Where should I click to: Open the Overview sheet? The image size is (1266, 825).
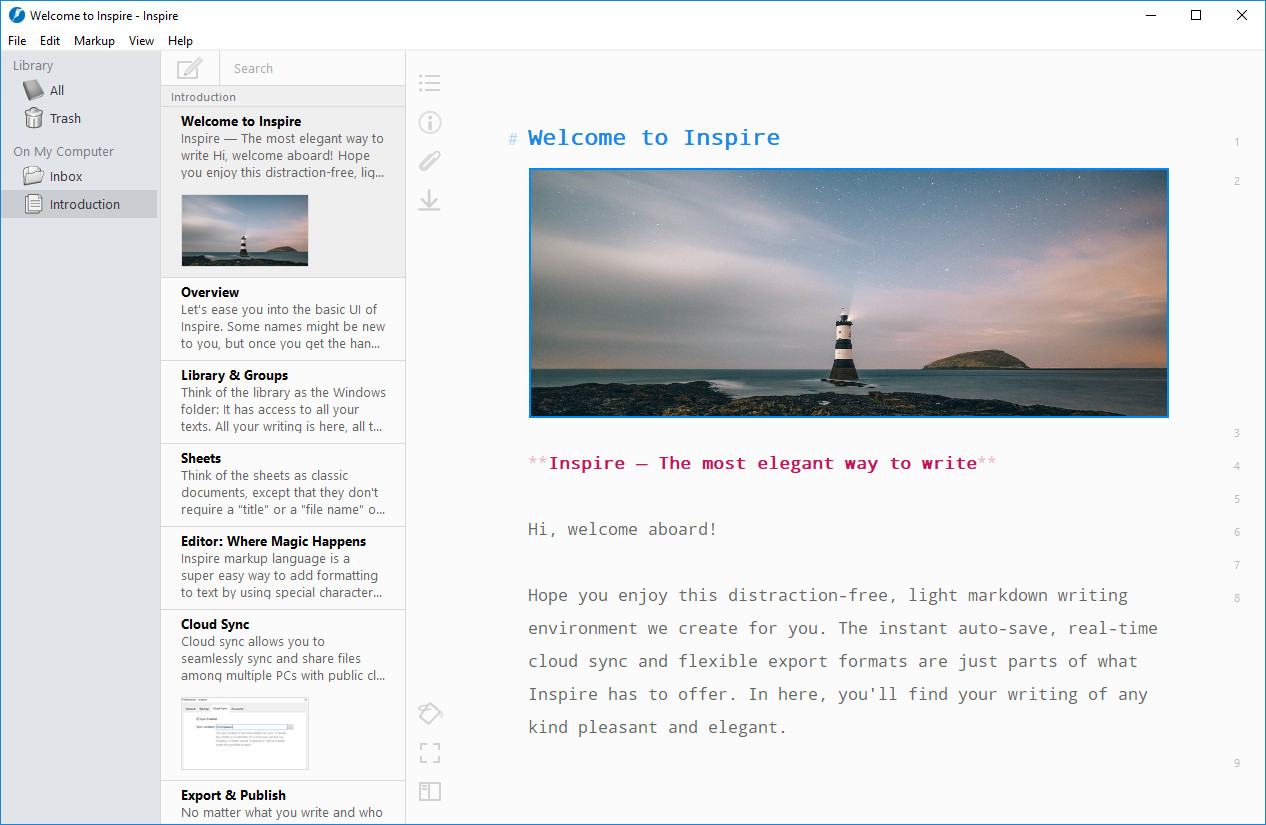283,319
